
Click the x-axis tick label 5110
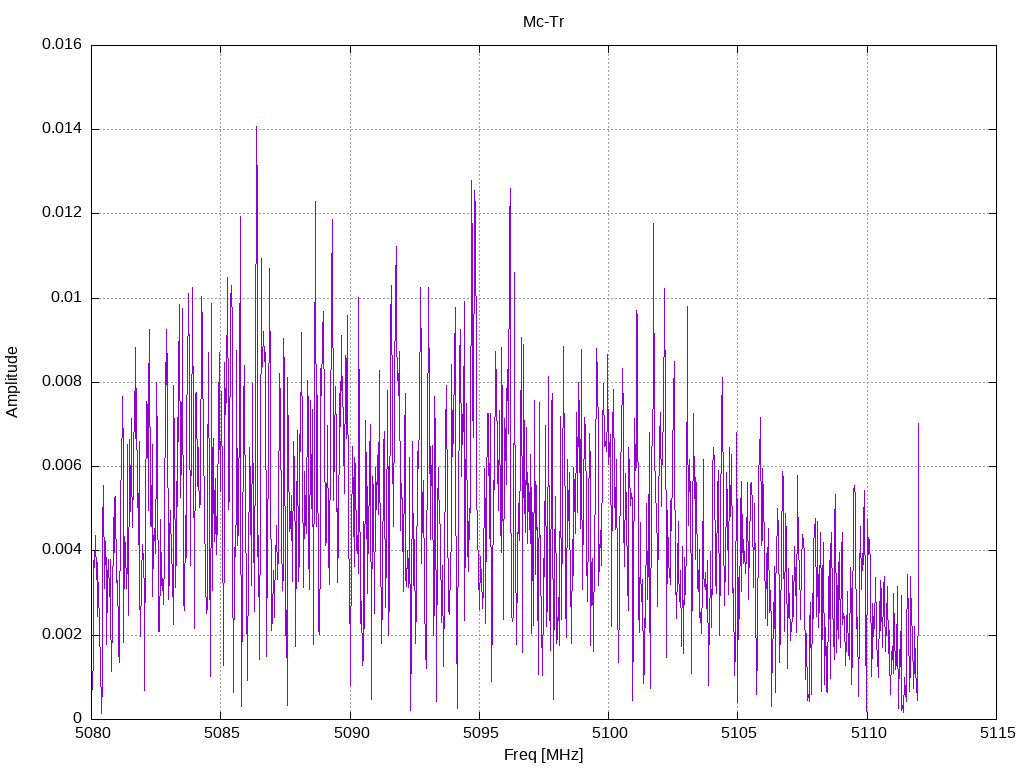pos(868,733)
